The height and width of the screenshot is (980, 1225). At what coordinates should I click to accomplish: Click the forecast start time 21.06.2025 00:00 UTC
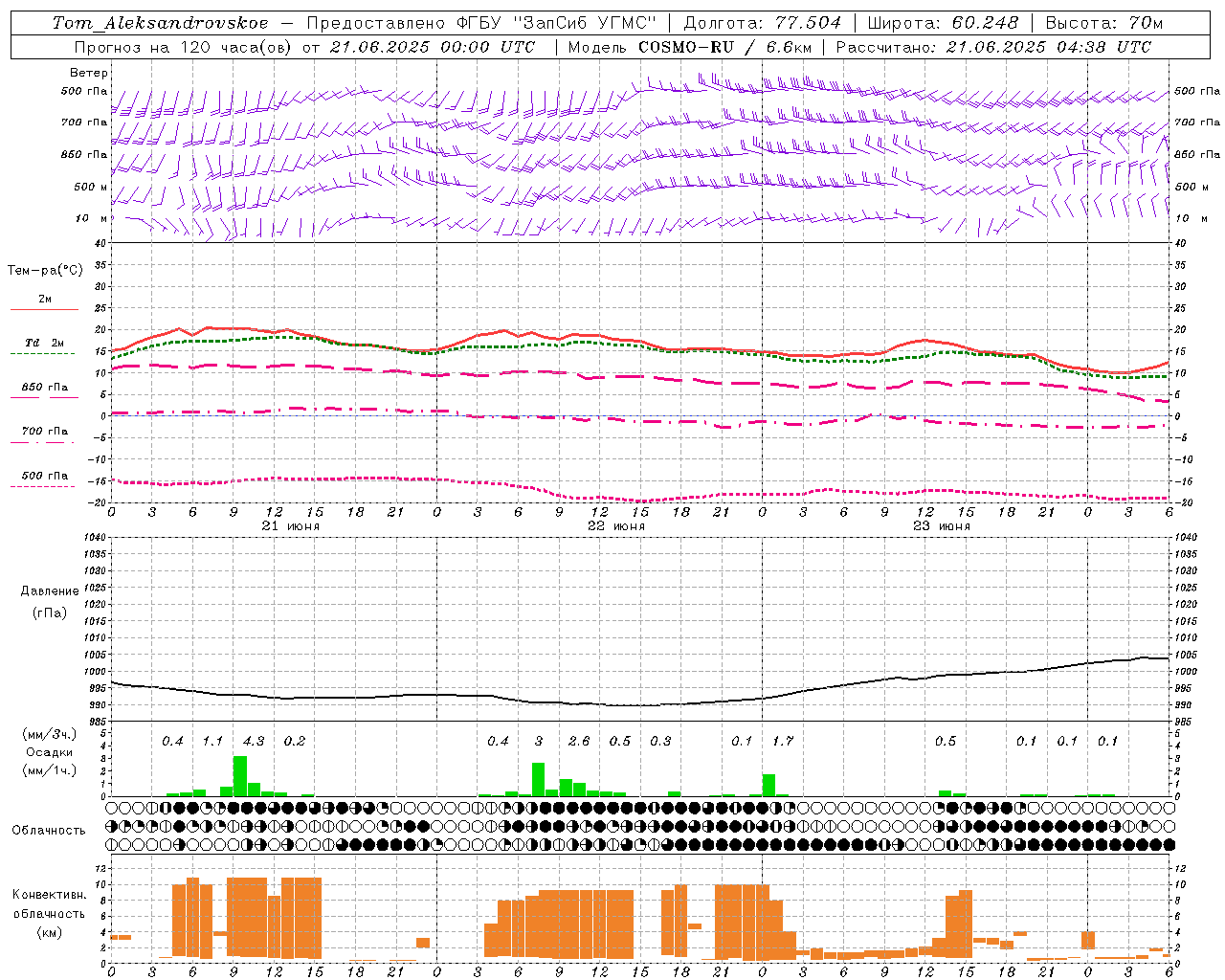433,47
